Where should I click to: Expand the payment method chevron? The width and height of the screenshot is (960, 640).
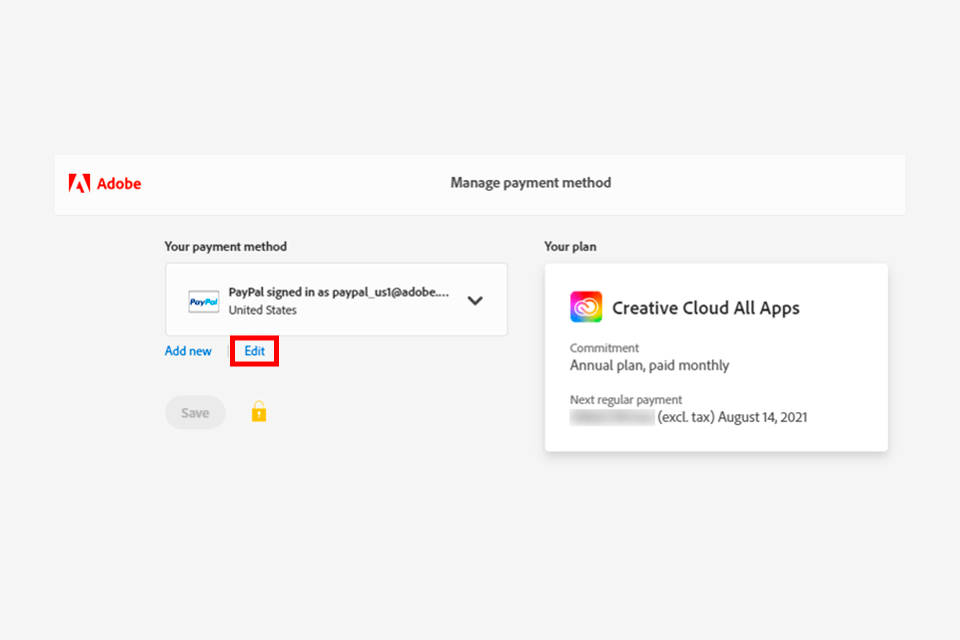point(475,301)
